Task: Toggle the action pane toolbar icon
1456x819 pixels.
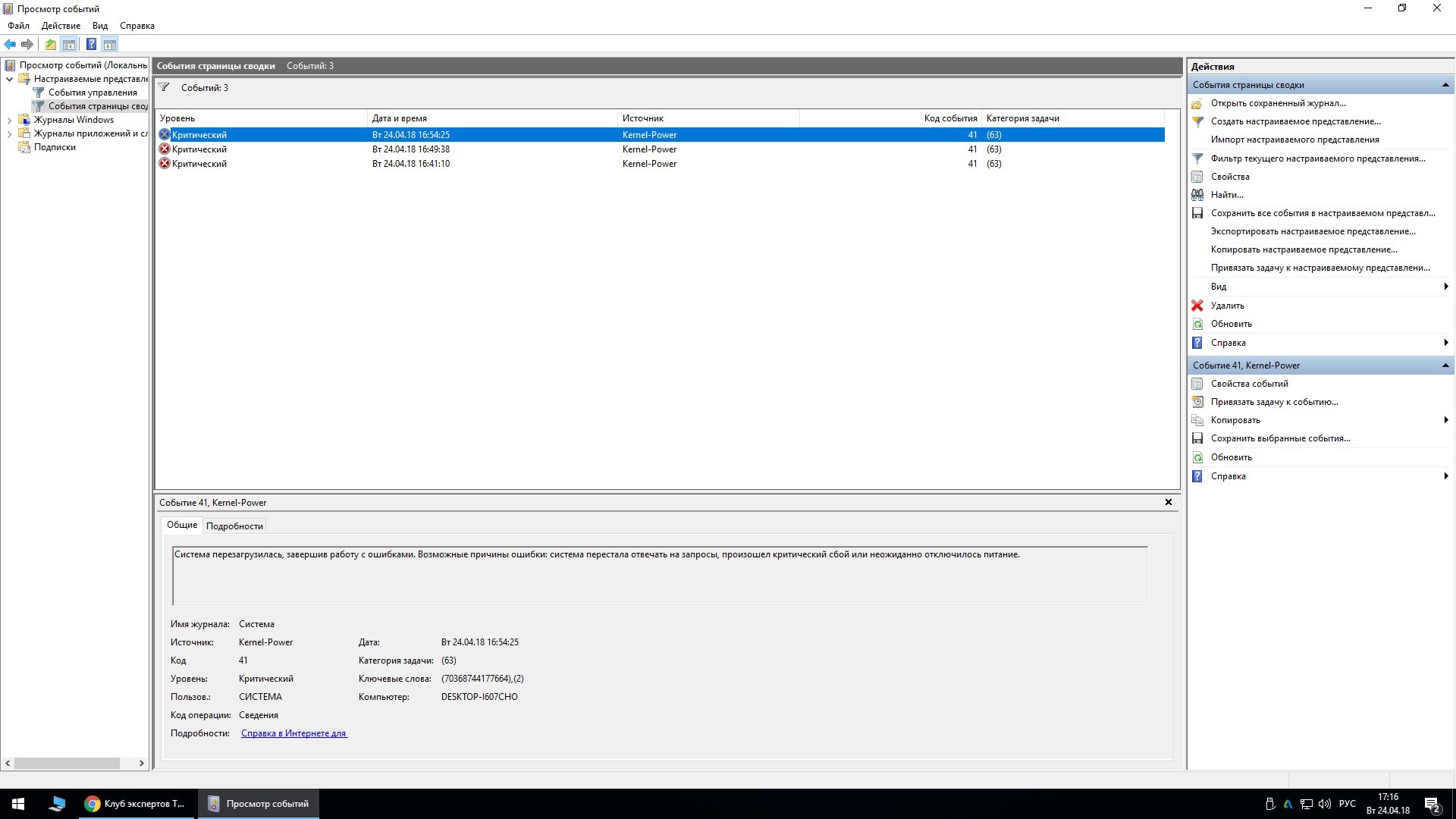Action: [x=110, y=45]
